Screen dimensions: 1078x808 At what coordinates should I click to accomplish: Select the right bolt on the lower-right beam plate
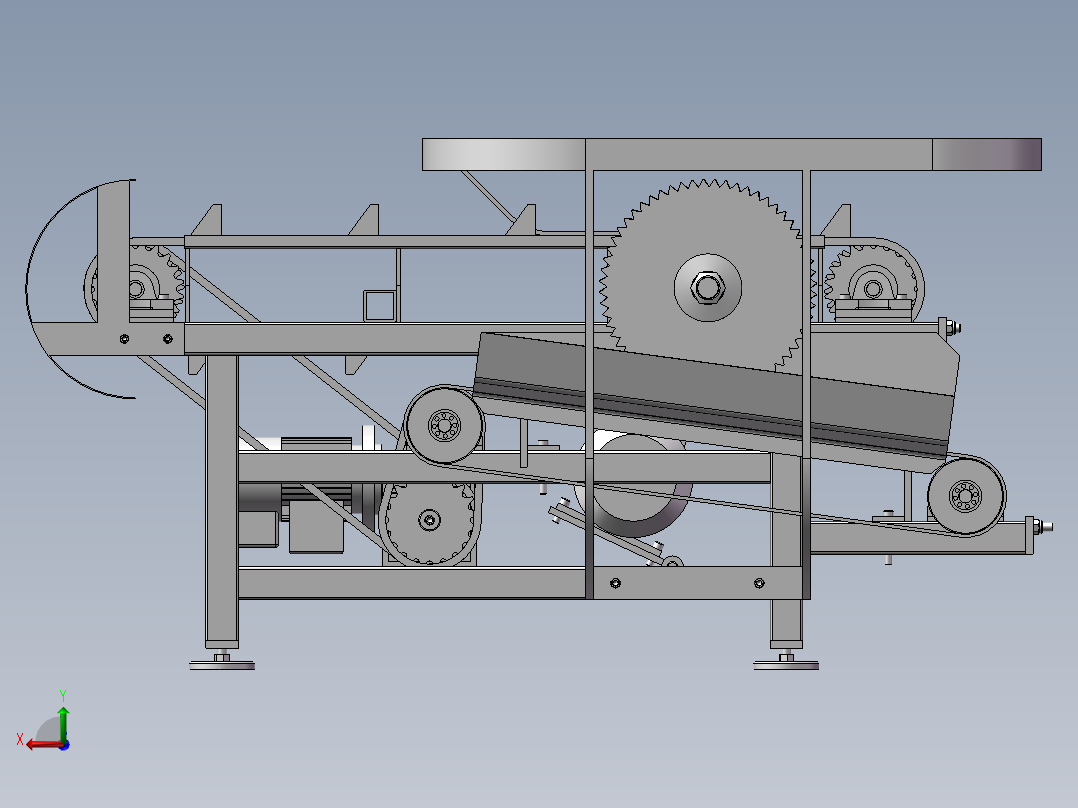[759, 583]
